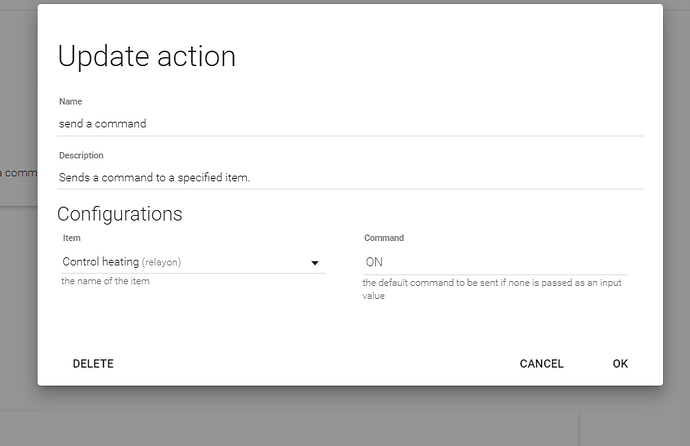Cancel the update action dialog
This screenshot has width=690, height=446.
(x=541, y=364)
